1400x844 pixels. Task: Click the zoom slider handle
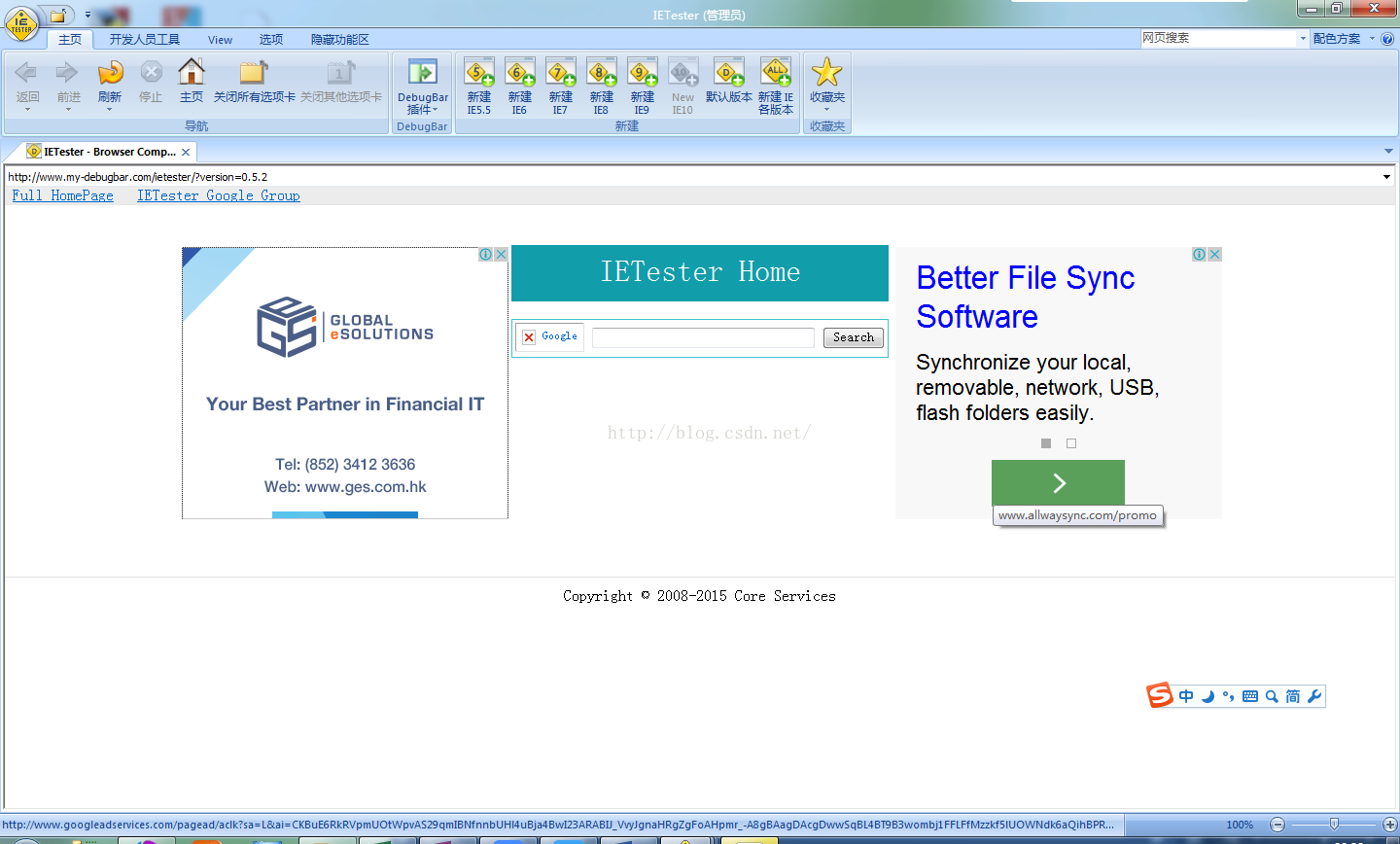pos(1334,825)
